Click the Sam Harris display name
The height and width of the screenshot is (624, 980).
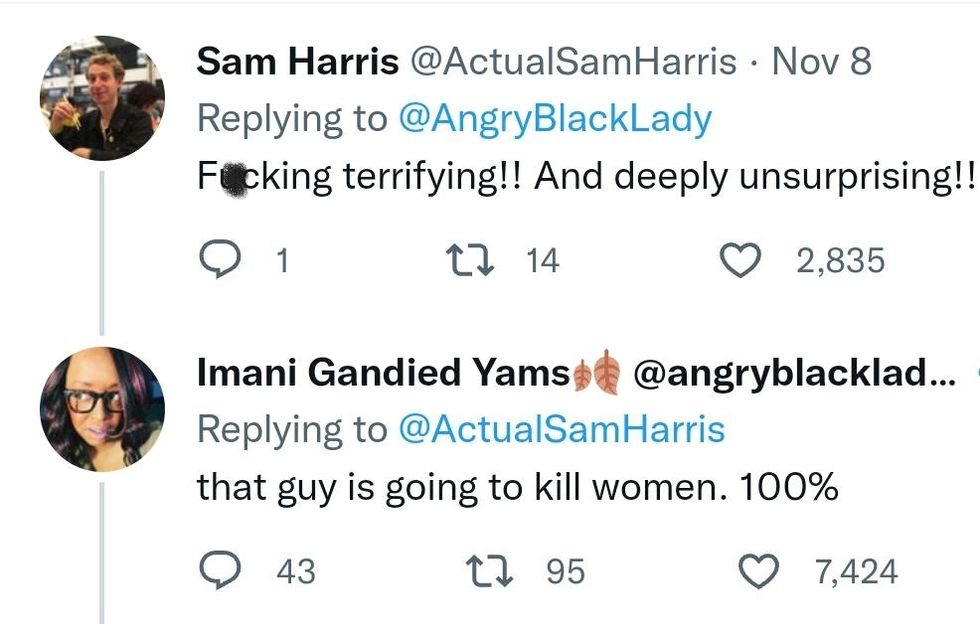297,62
